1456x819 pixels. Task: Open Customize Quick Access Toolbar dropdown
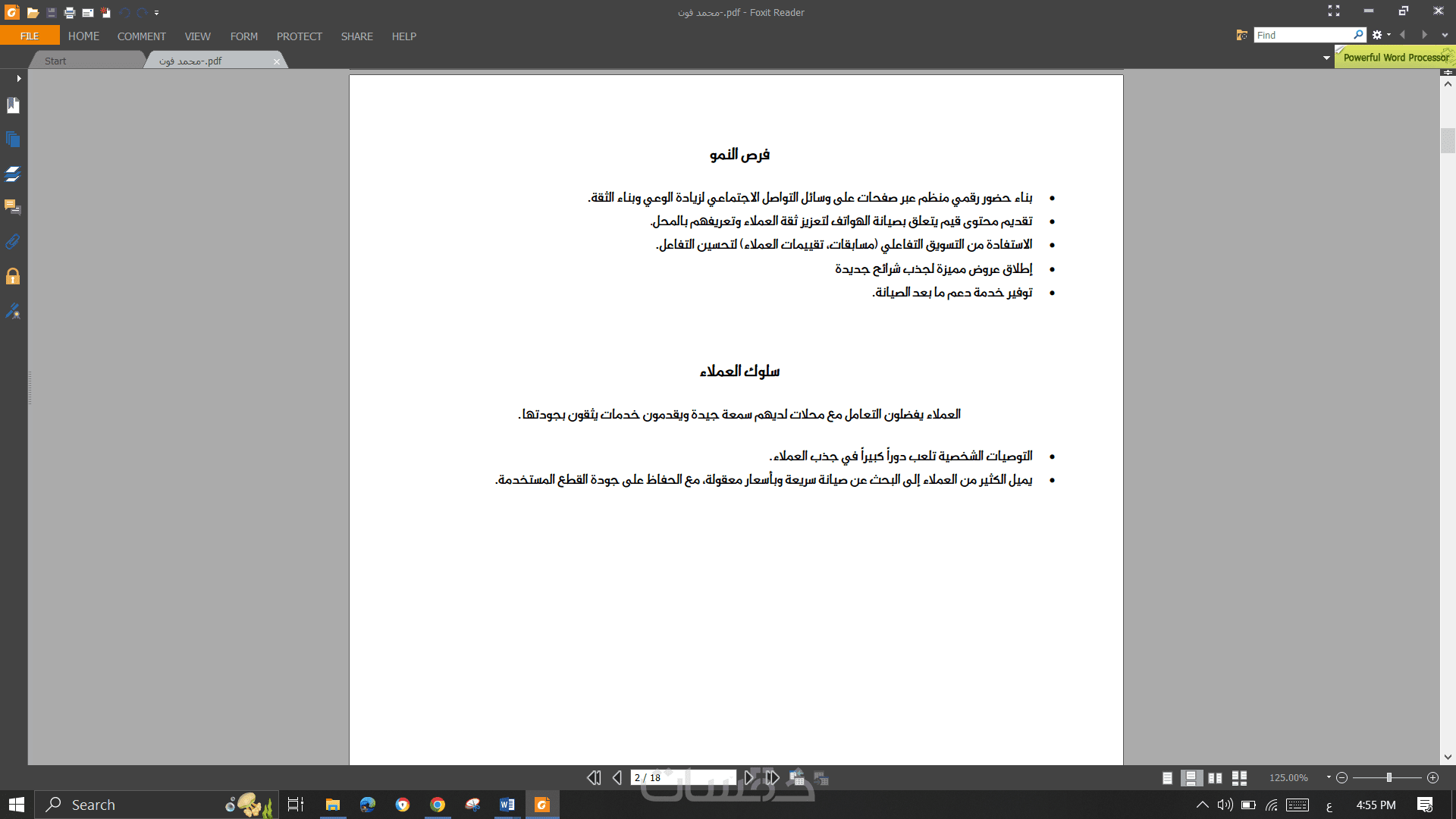pos(157,13)
